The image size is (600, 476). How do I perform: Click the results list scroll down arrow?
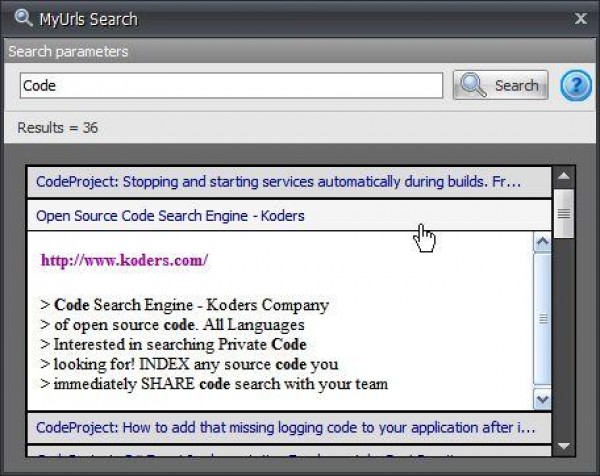(564, 446)
